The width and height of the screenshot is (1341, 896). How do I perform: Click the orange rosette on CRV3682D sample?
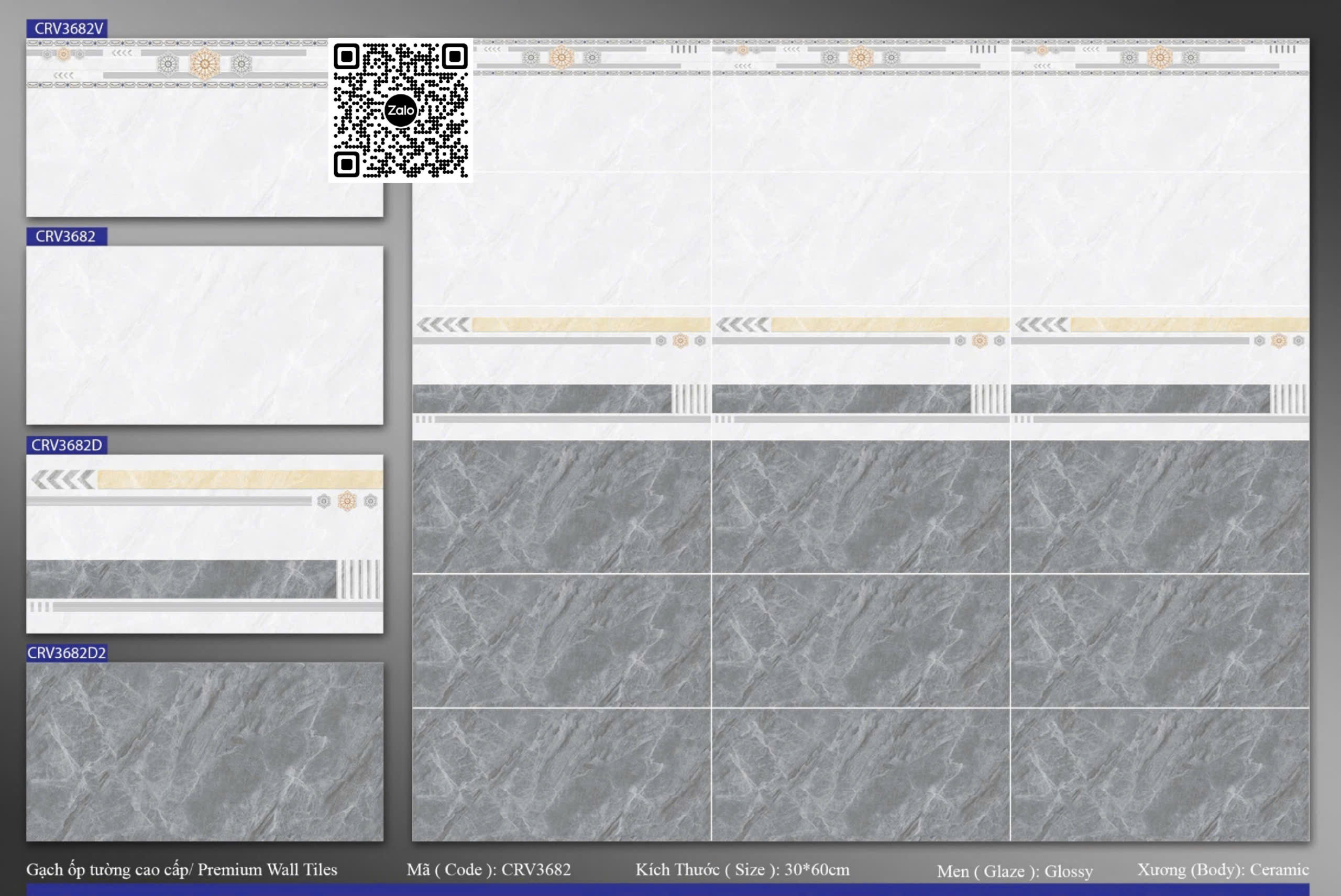coord(347,501)
